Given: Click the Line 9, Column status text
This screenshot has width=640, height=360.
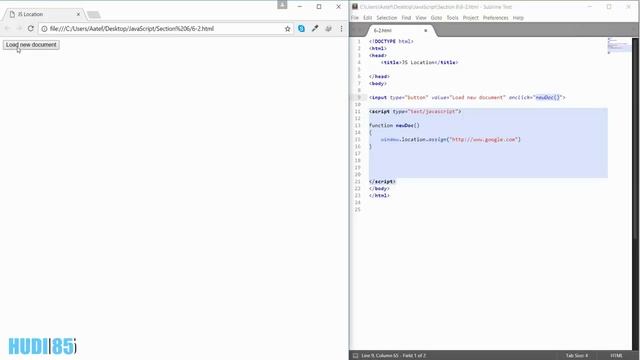Looking at the screenshot, I should click(393, 356).
